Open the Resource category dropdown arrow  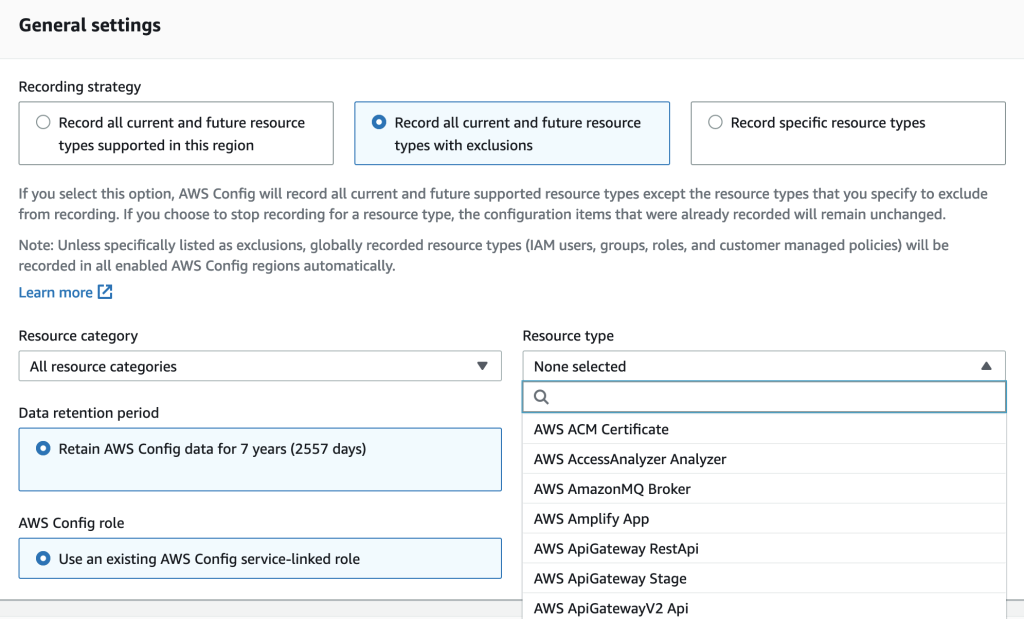click(486, 366)
